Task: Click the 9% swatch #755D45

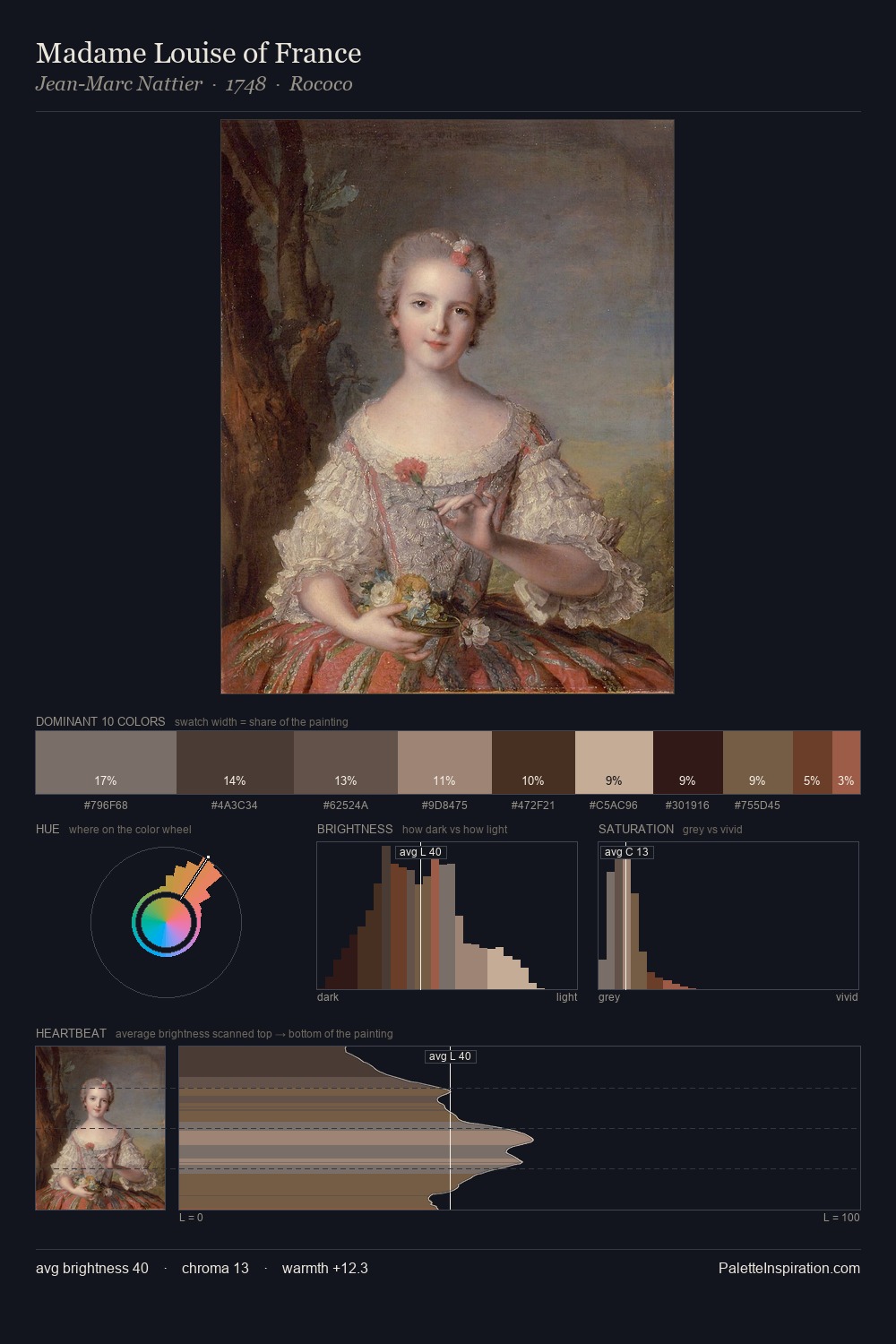Action: 758,762
